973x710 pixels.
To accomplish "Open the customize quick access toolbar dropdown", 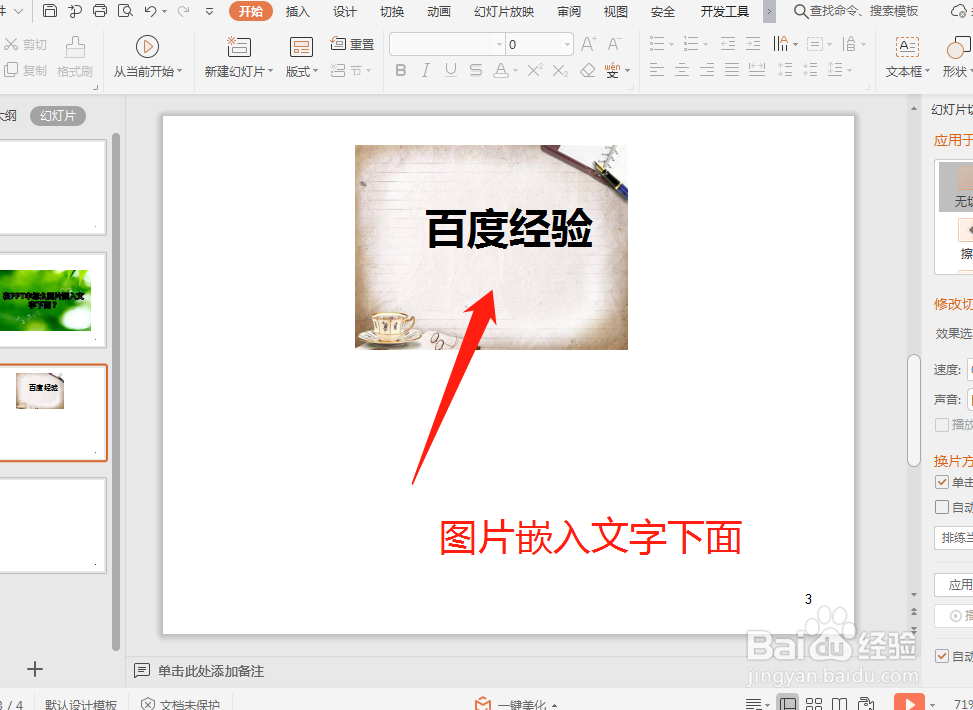I will [x=209, y=11].
